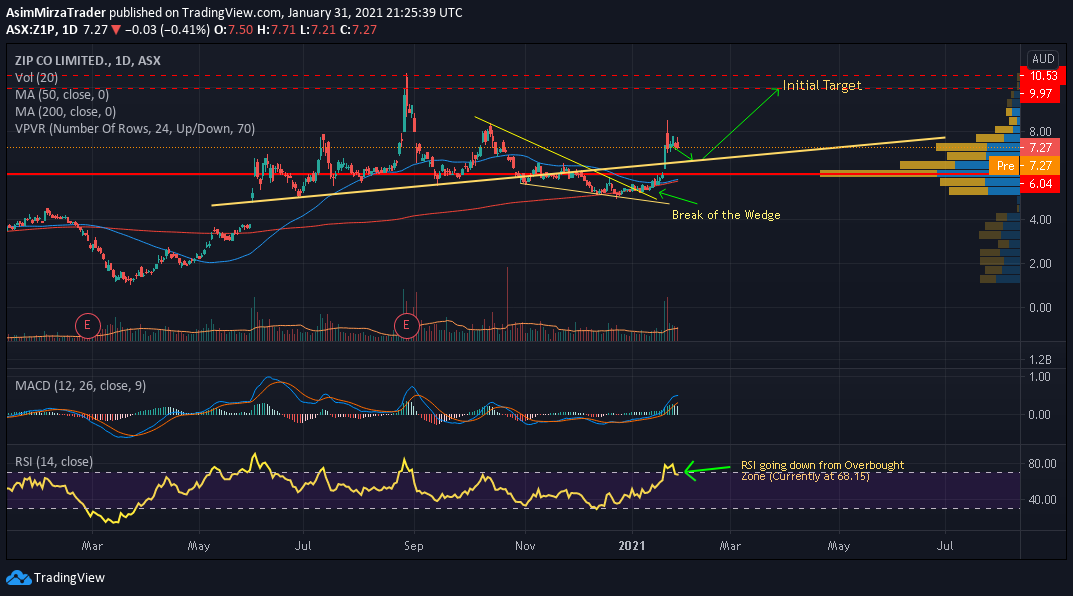Click the TradingView cloud logo icon
The height and width of the screenshot is (596, 1073).
pos(18,578)
